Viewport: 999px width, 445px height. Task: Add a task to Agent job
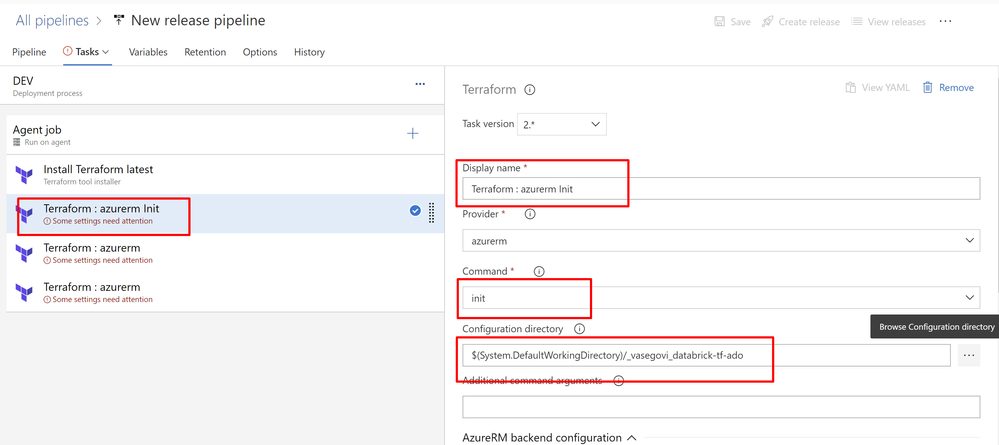413,133
